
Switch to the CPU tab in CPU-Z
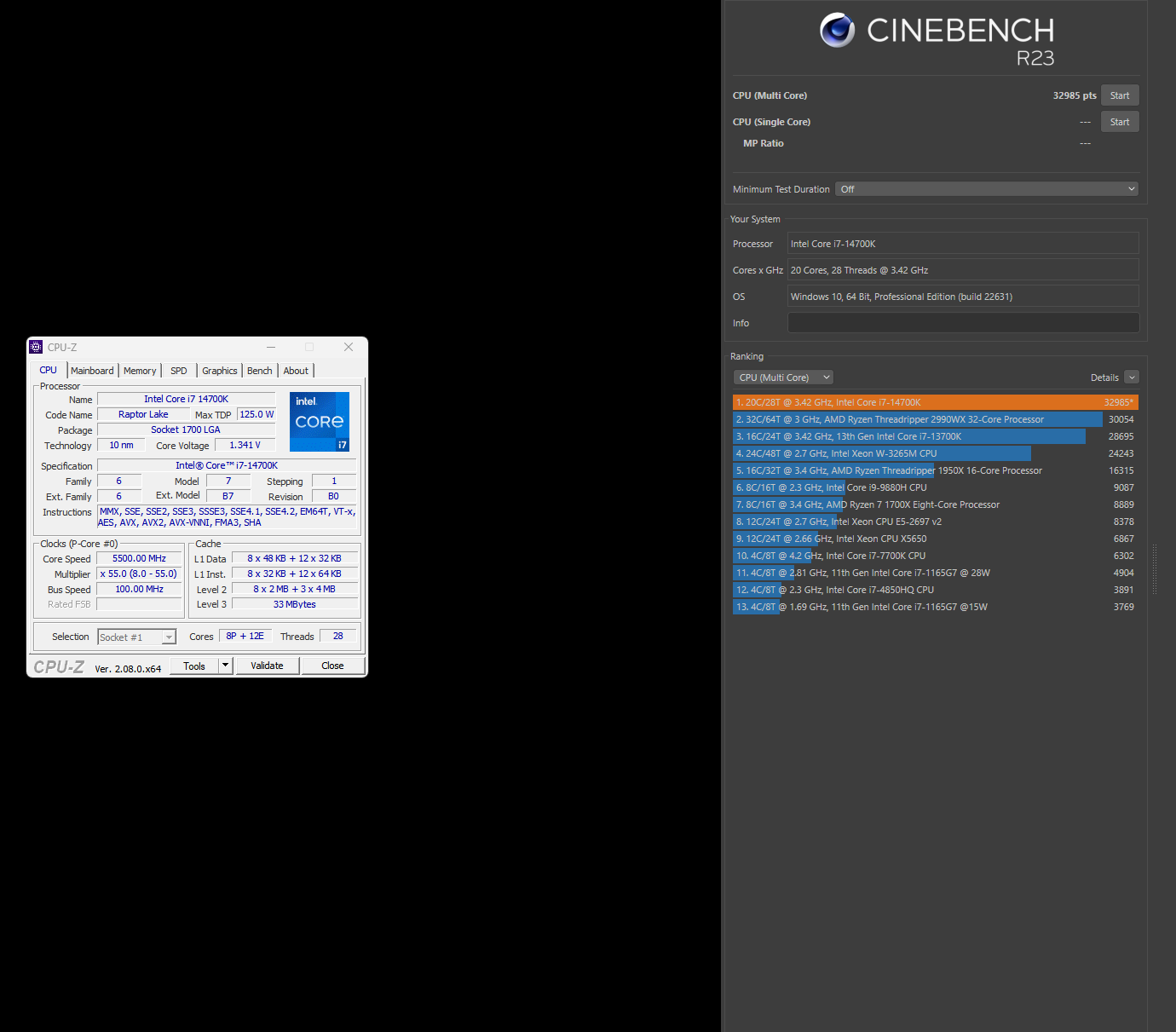[49, 370]
